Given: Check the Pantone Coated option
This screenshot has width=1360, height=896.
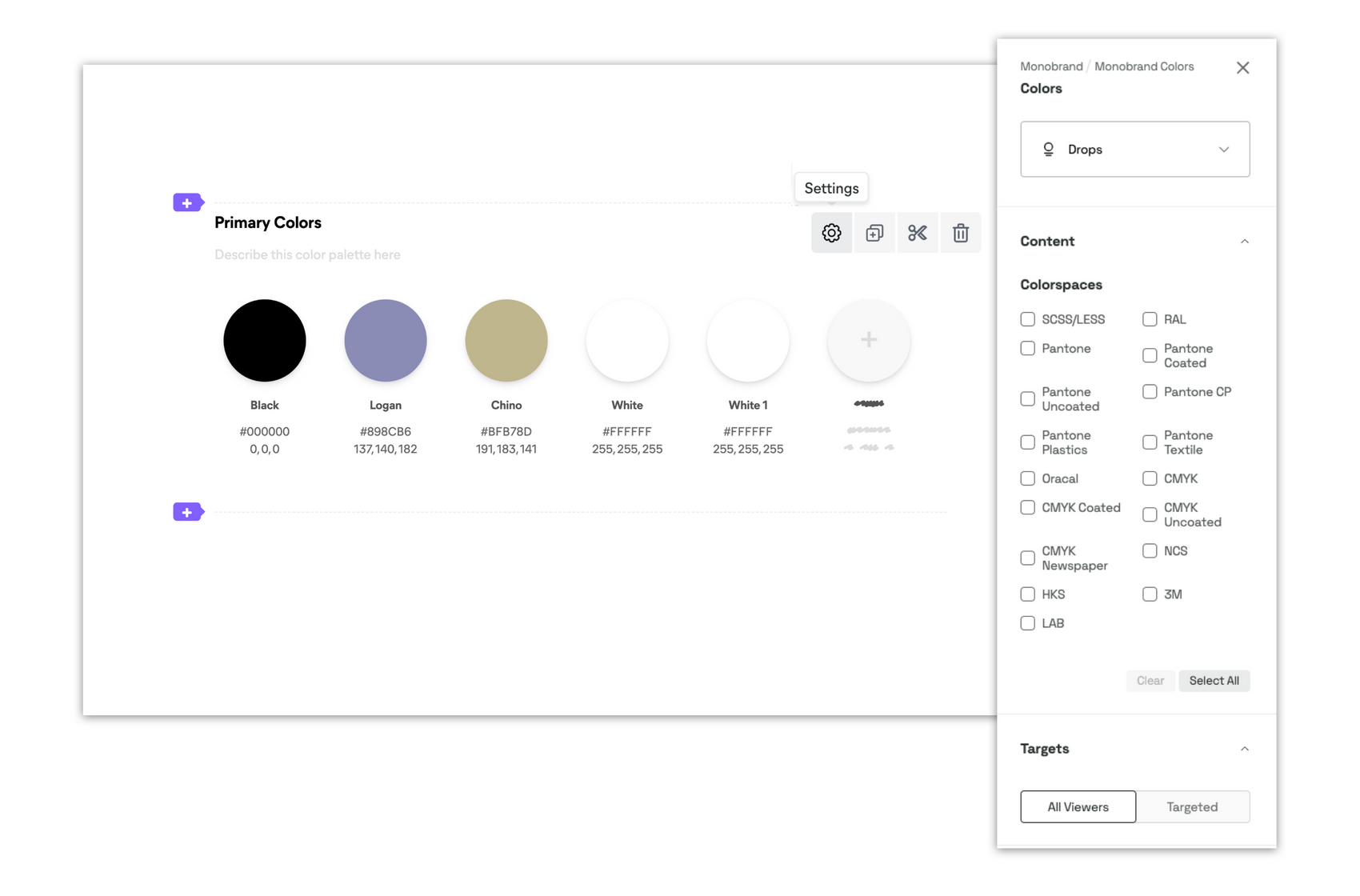Looking at the screenshot, I should pyautogui.click(x=1150, y=355).
